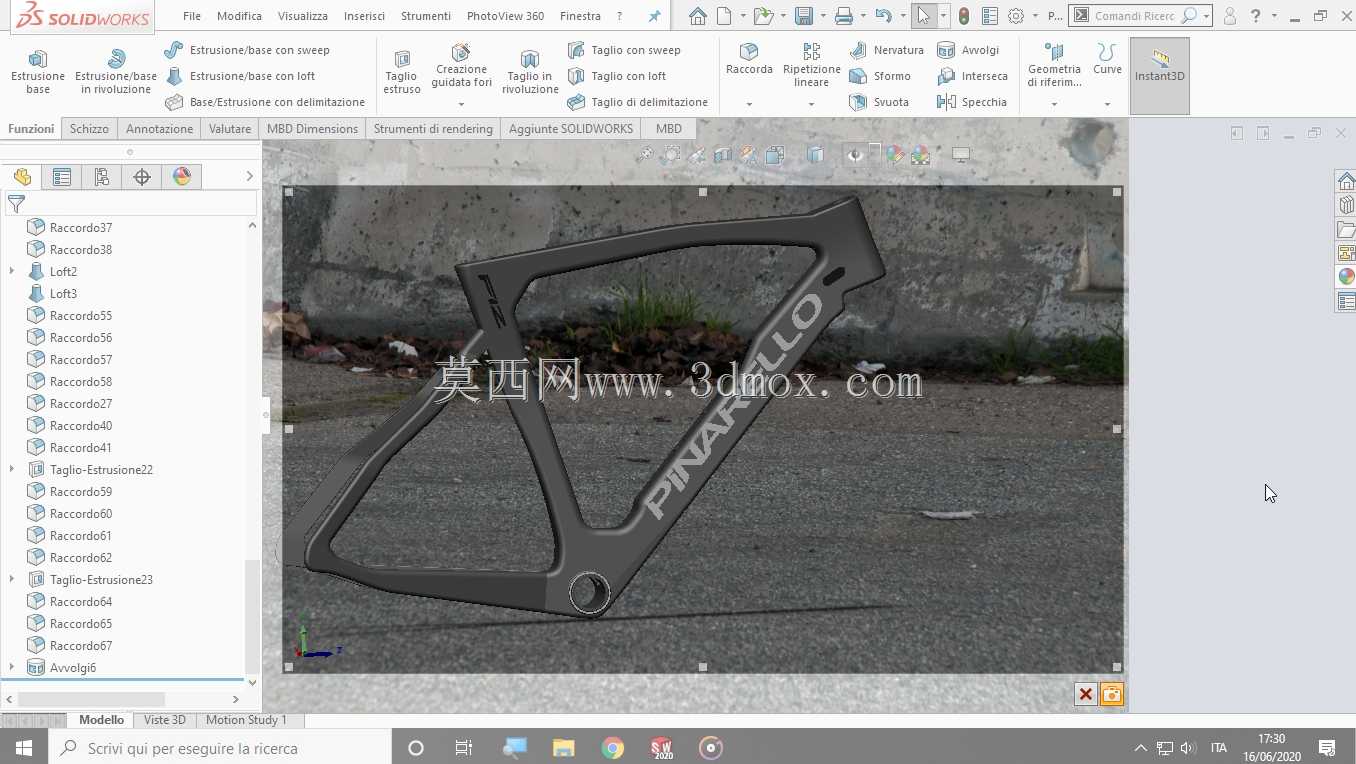This screenshot has width=1356, height=764.
Task: Toggle the Instant3D button
Action: [x=1160, y=76]
